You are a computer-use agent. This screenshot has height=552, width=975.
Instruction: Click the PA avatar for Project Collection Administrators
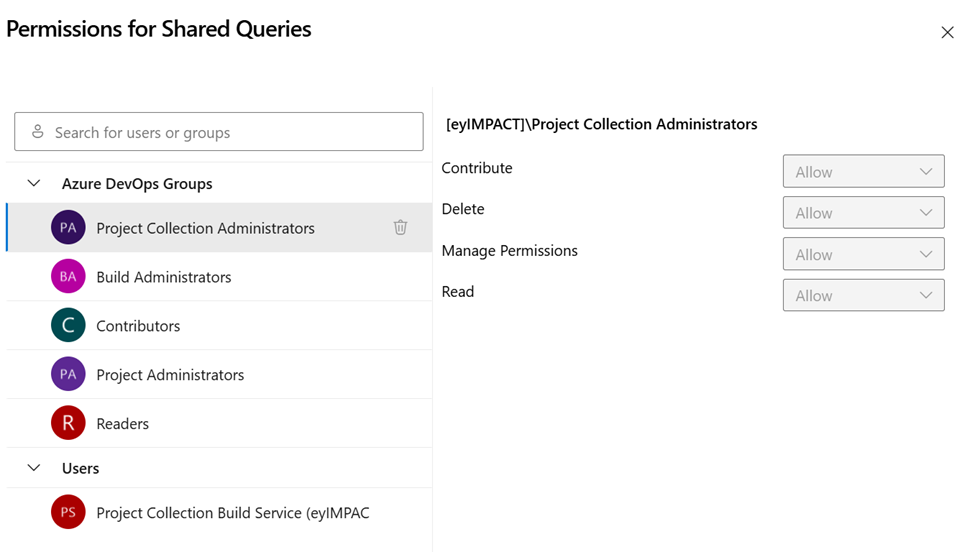68,228
